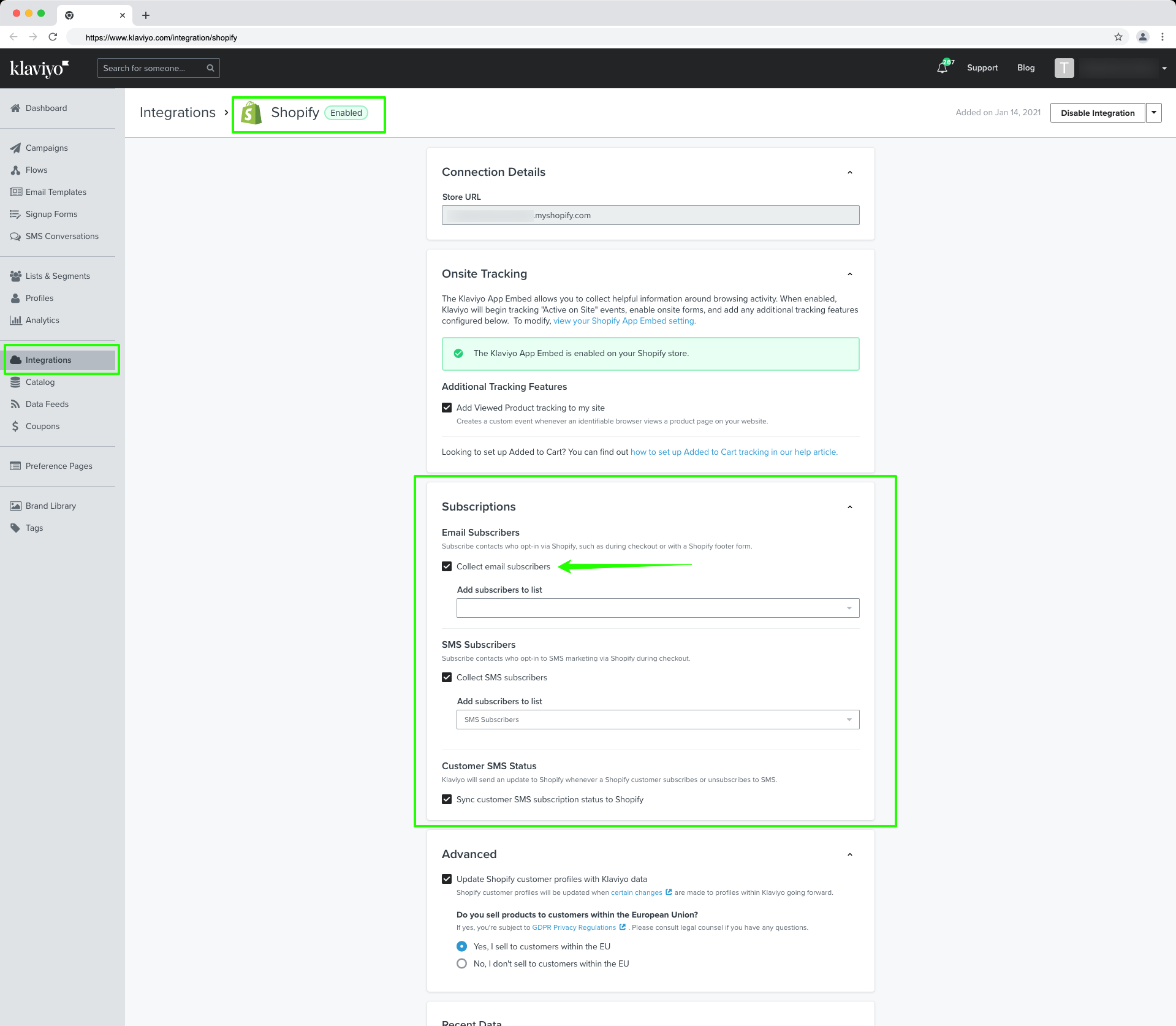Click the Store URL field
The width and height of the screenshot is (1176, 1026).
click(x=651, y=215)
